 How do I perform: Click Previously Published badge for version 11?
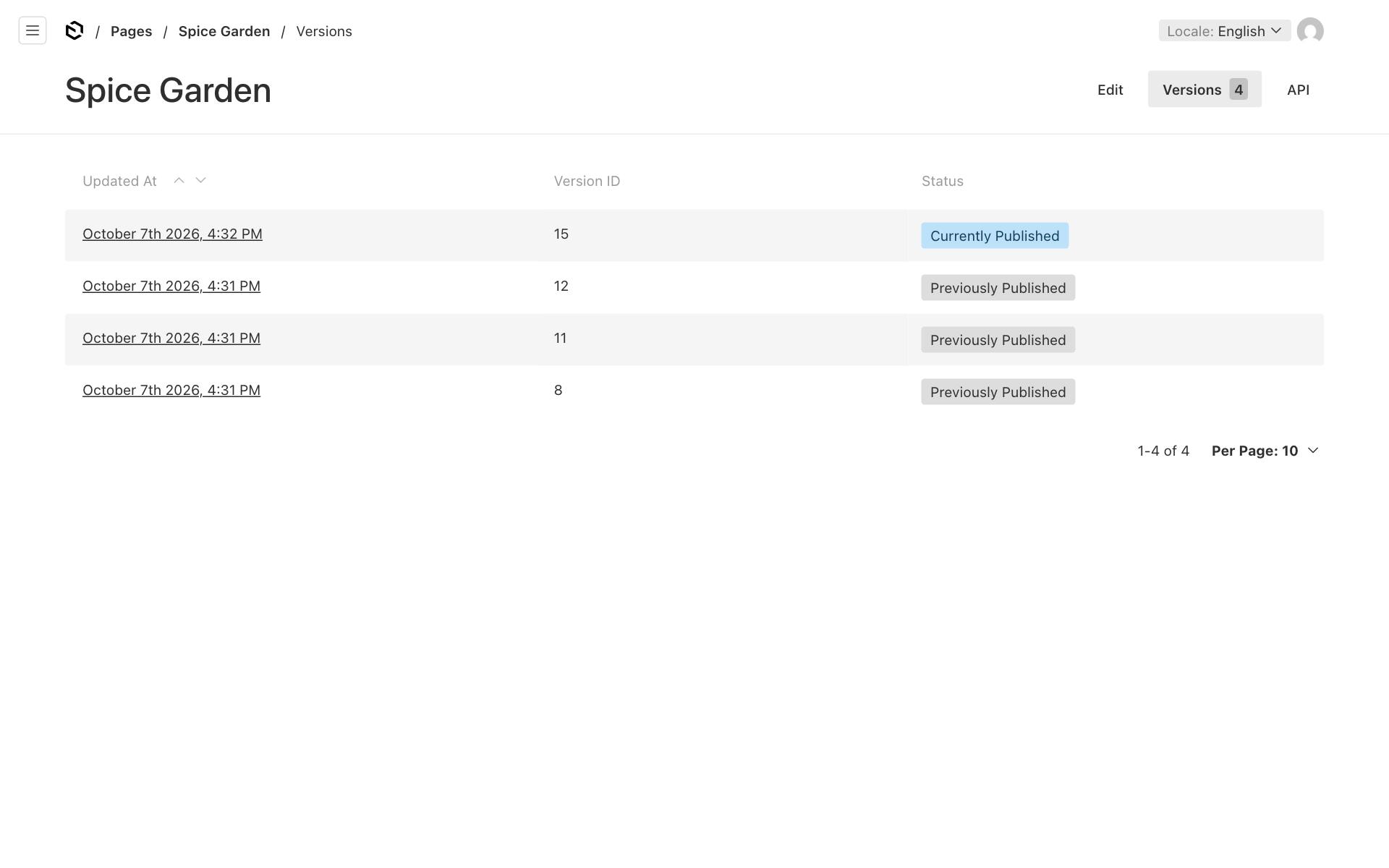pyautogui.click(x=998, y=340)
